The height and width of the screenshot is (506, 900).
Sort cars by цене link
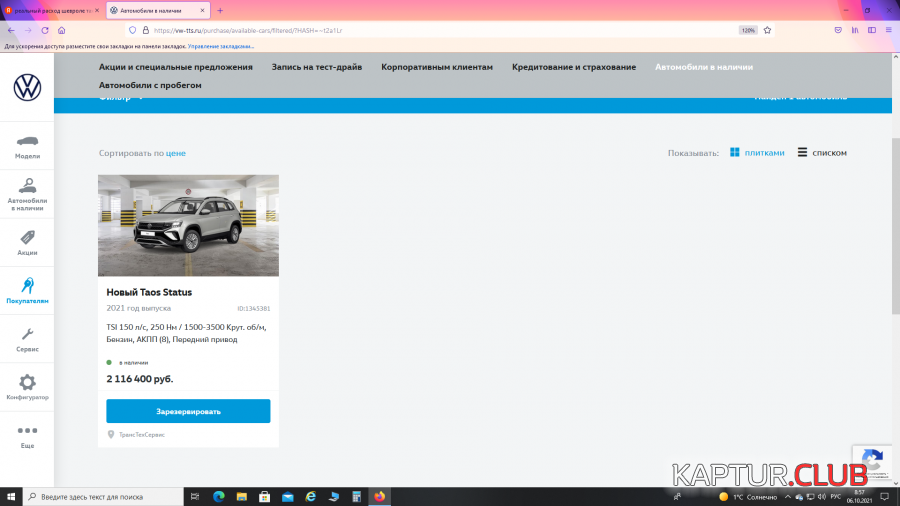pos(176,153)
